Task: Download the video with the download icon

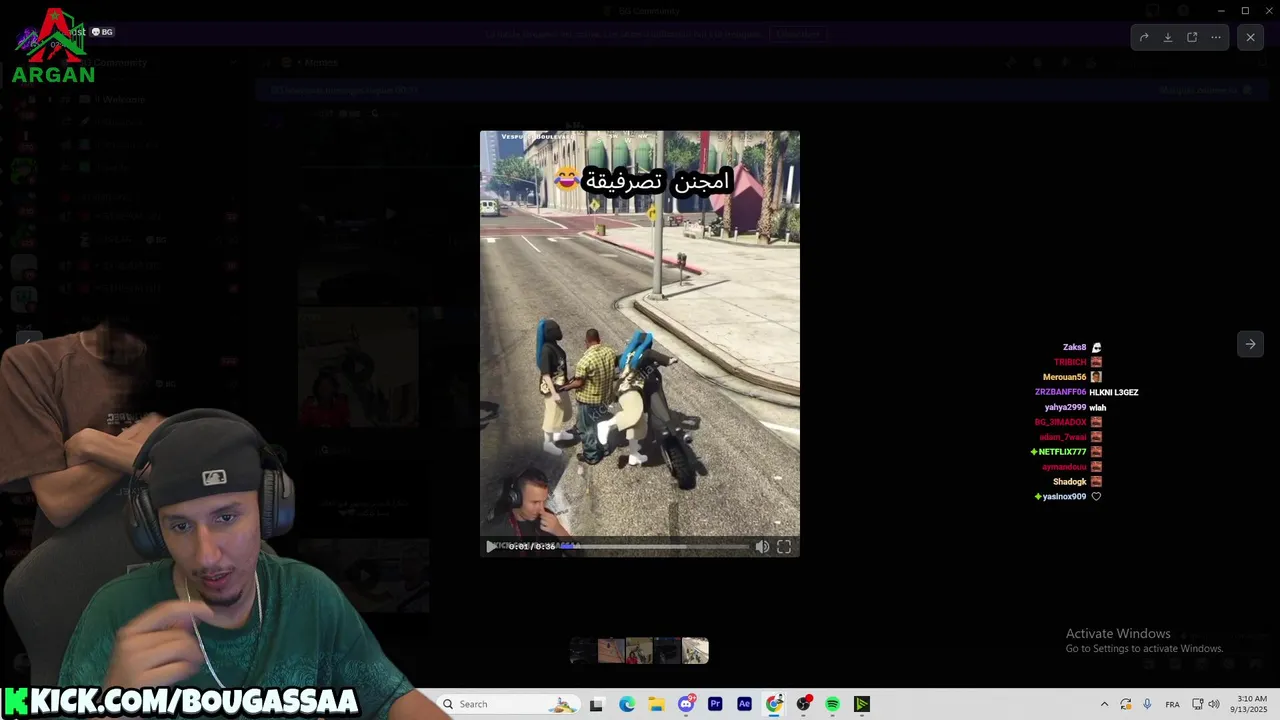Action: tap(1168, 37)
